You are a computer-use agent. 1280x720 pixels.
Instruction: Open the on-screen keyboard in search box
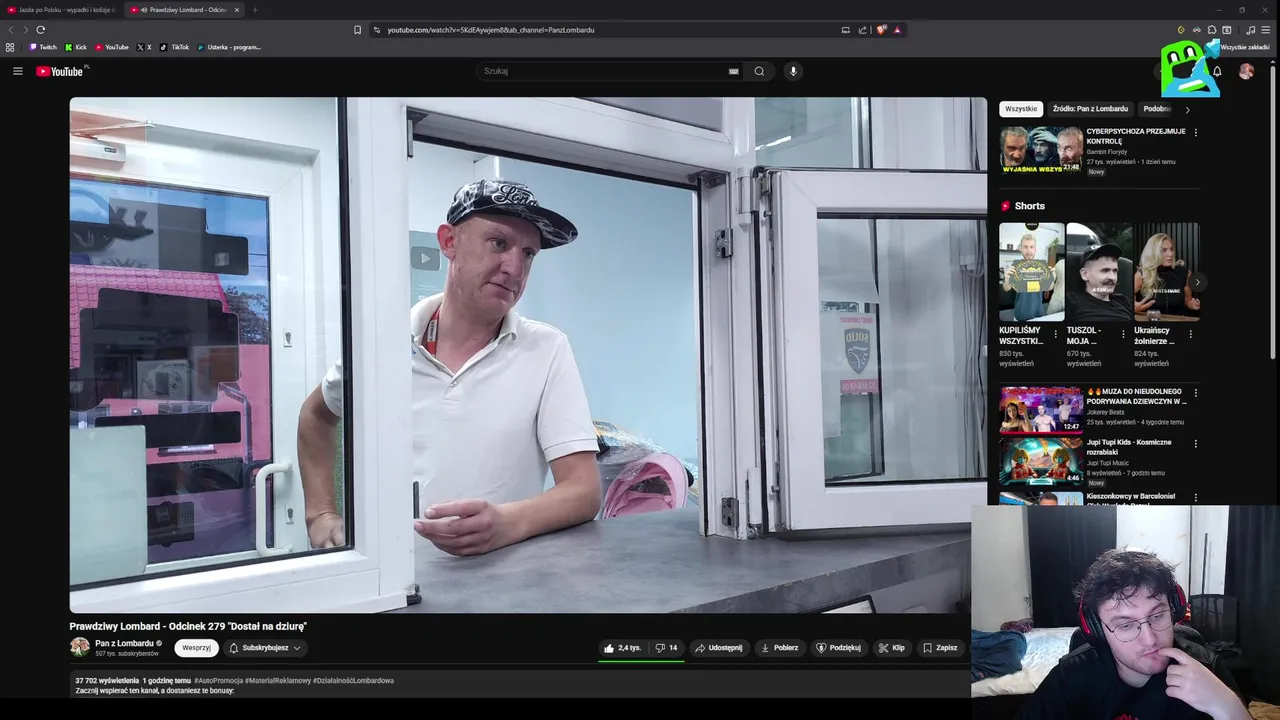(x=733, y=71)
